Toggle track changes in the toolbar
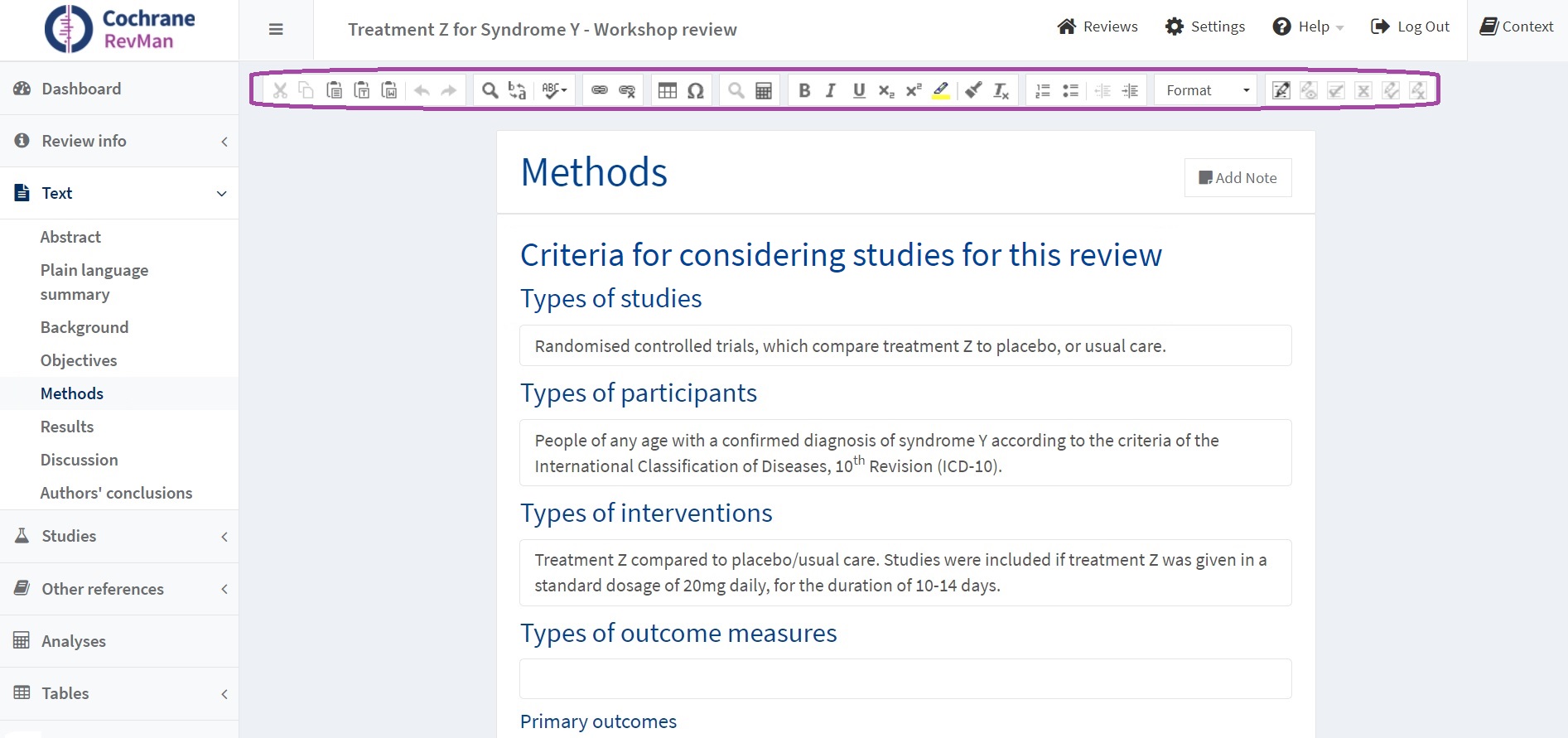1568x738 pixels. click(x=1281, y=90)
